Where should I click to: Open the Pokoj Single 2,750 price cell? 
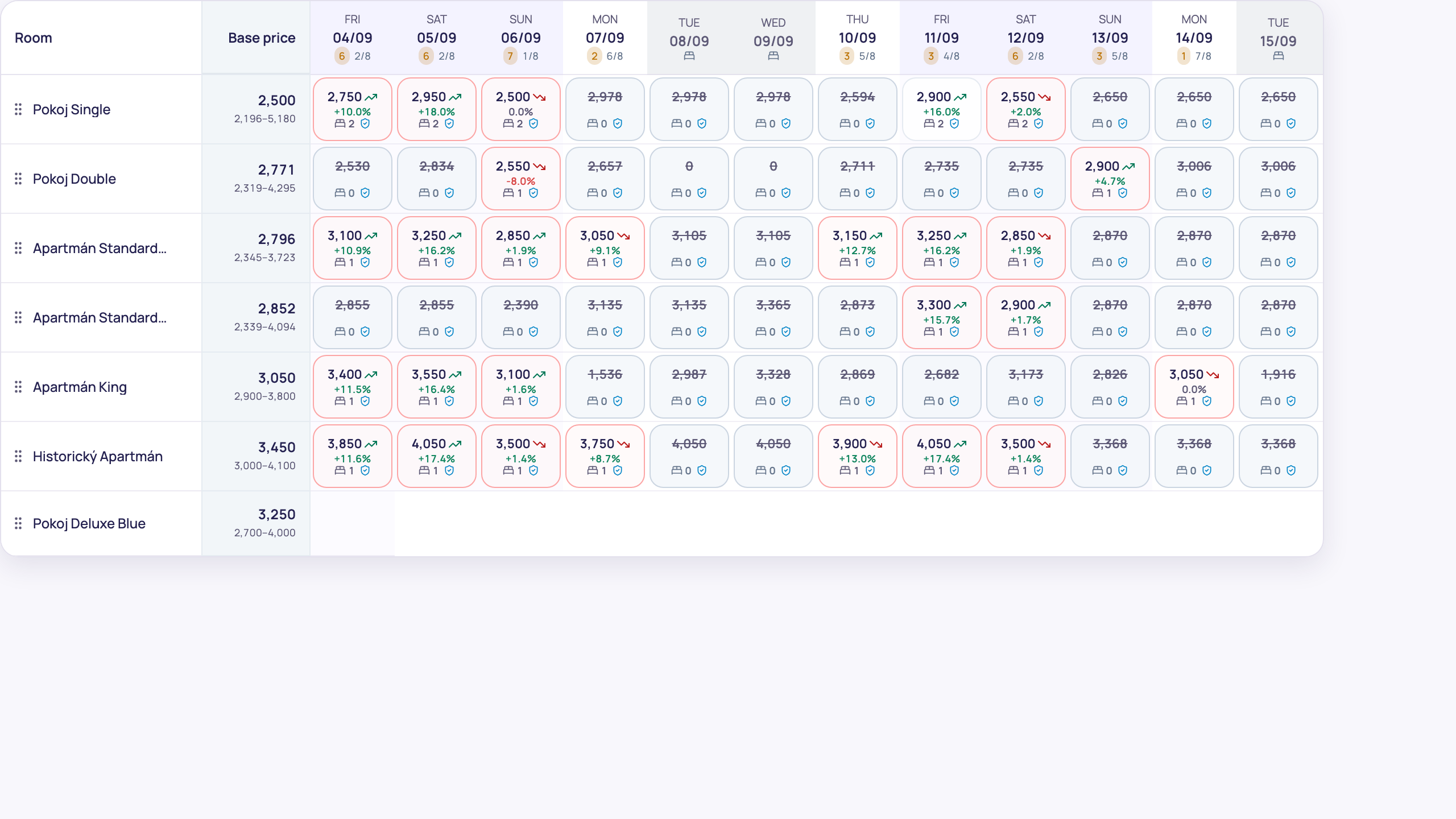tap(353, 109)
